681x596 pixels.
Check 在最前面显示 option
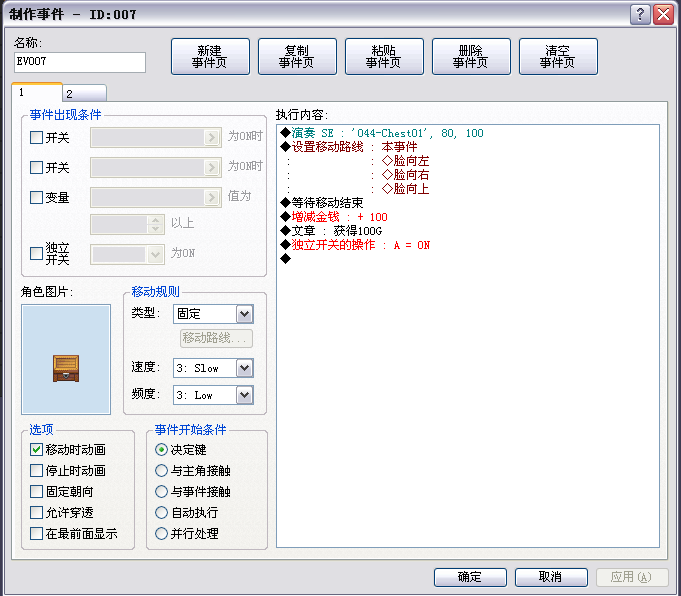tap(36, 533)
